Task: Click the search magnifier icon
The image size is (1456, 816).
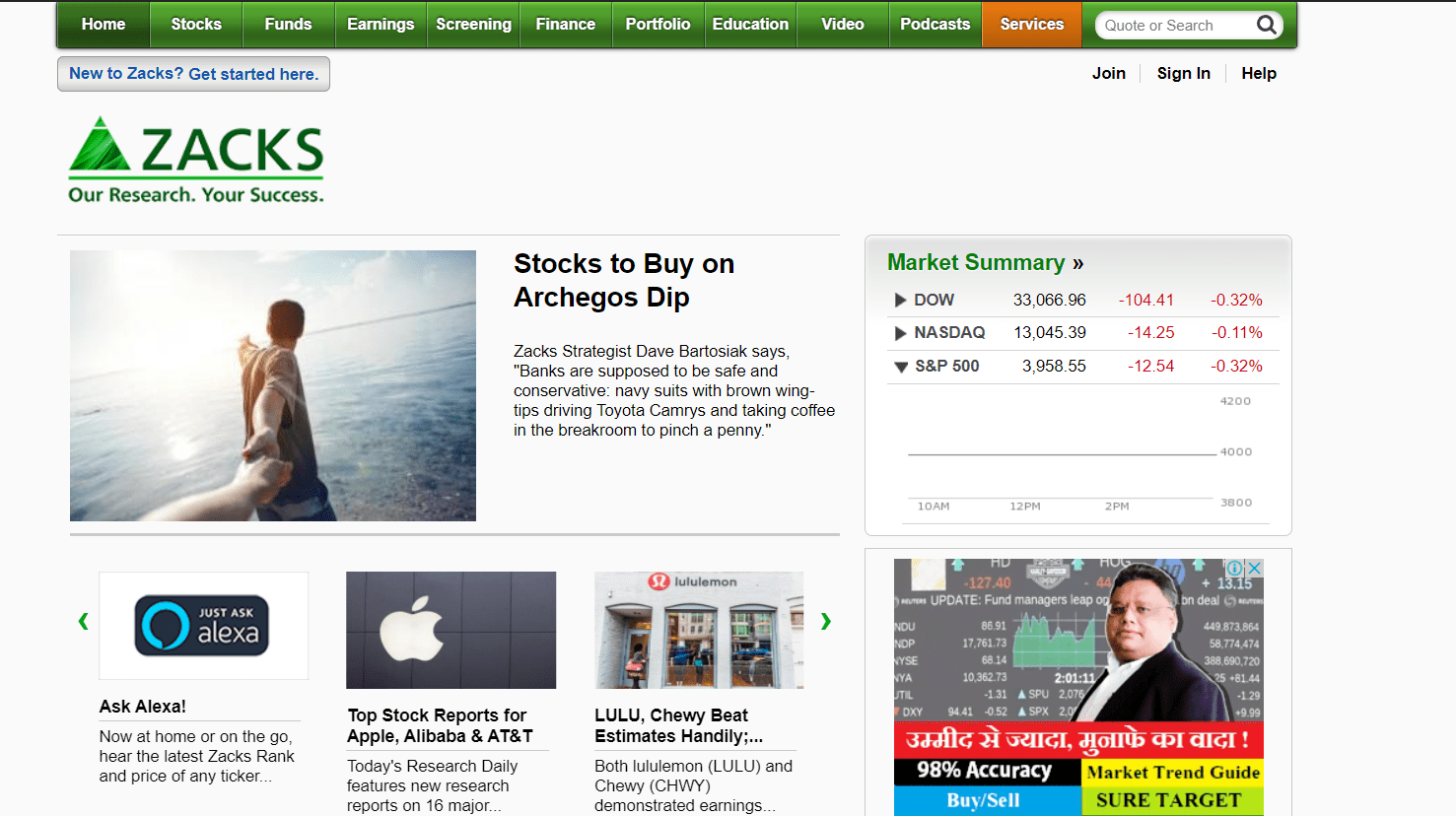Action: pos(1267,25)
